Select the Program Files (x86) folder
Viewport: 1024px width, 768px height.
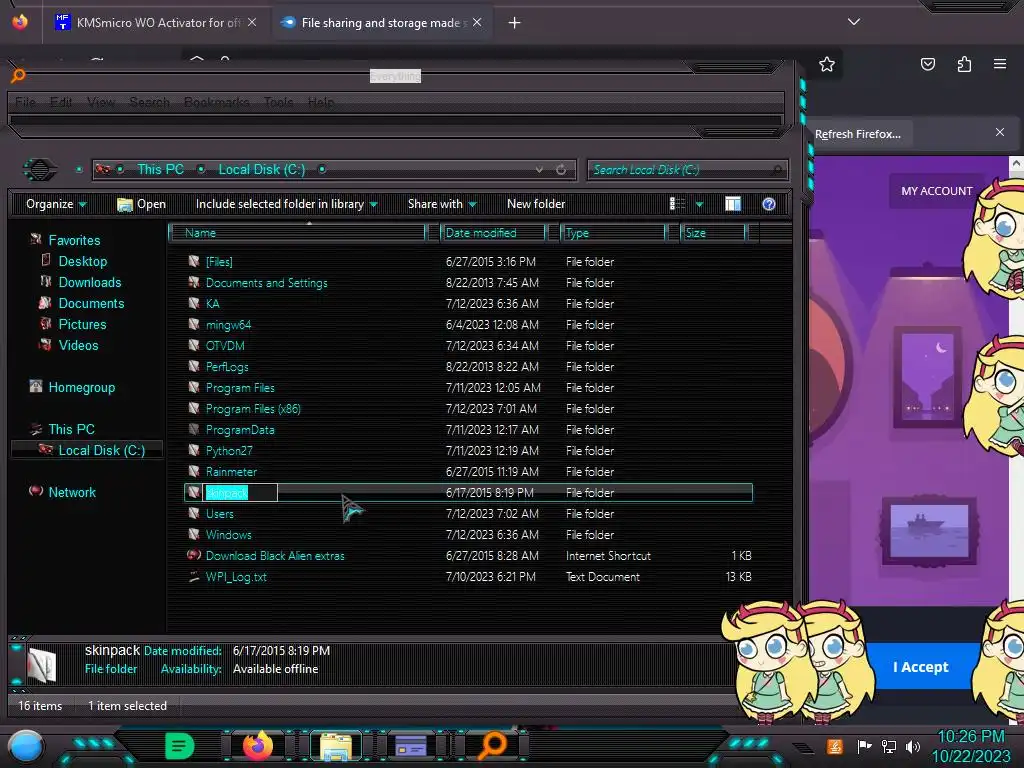click(468, 409)
